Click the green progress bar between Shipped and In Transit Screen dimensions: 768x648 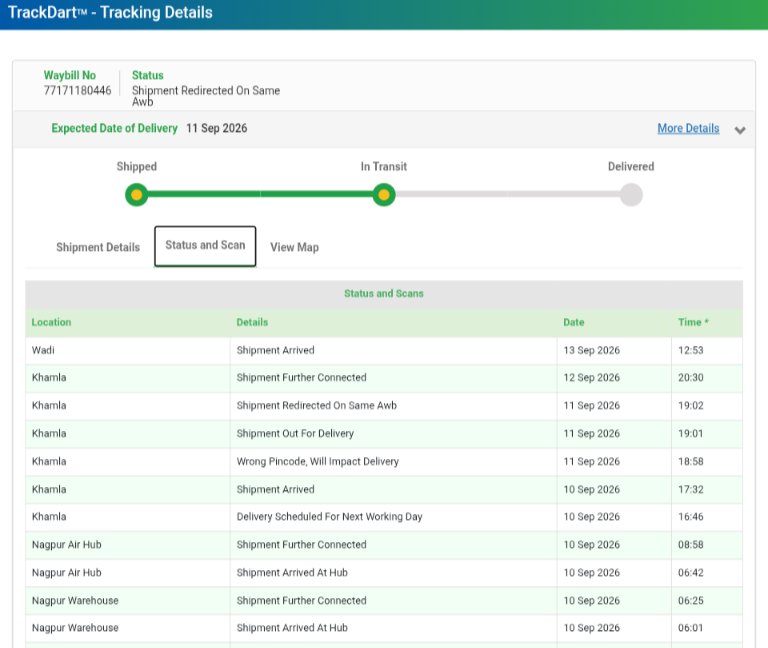[x=260, y=194]
